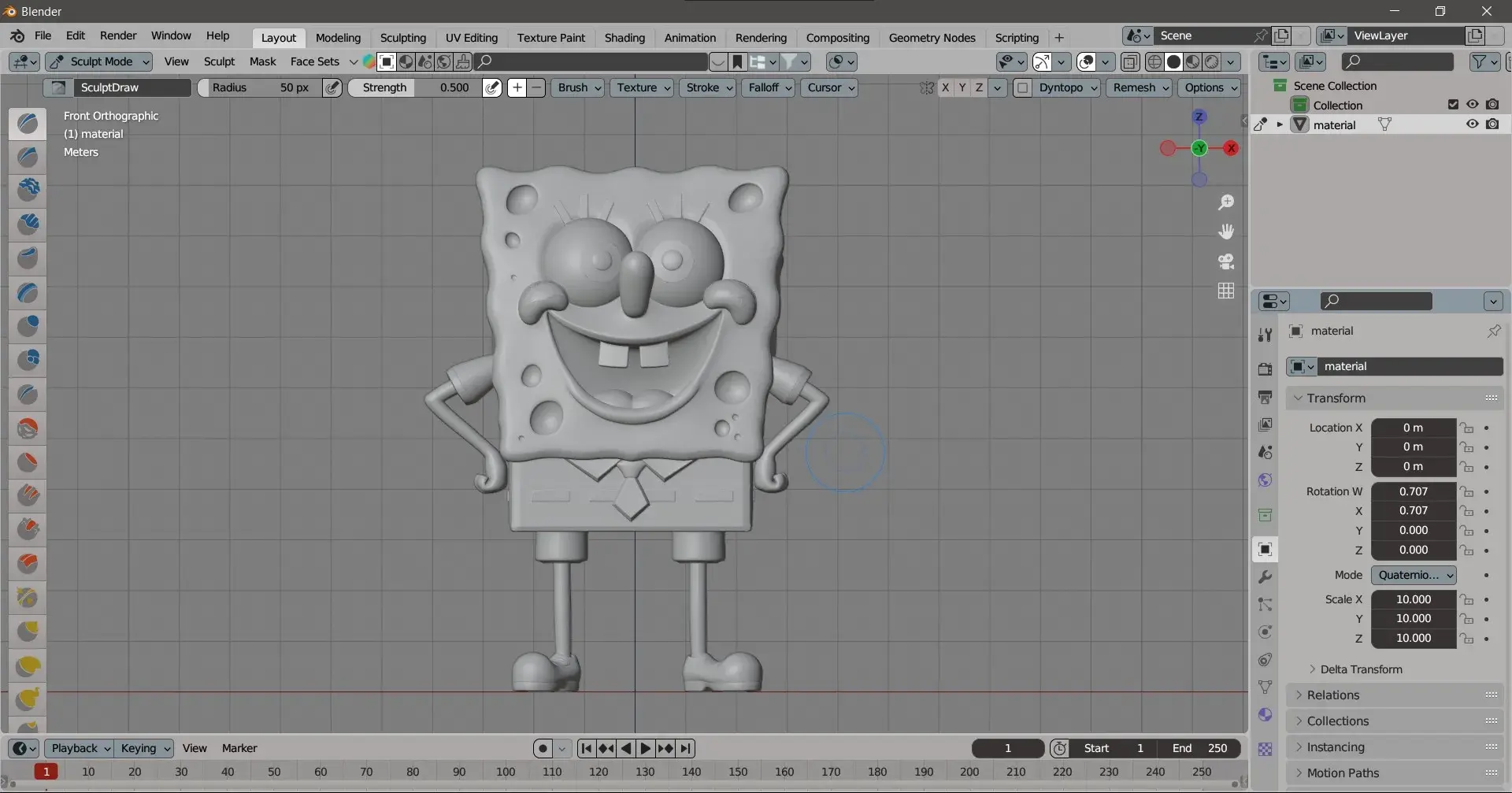Select the Crease brush tool
Image resolution: width=1512 pixels, height=793 pixels.
coord(28,394)
